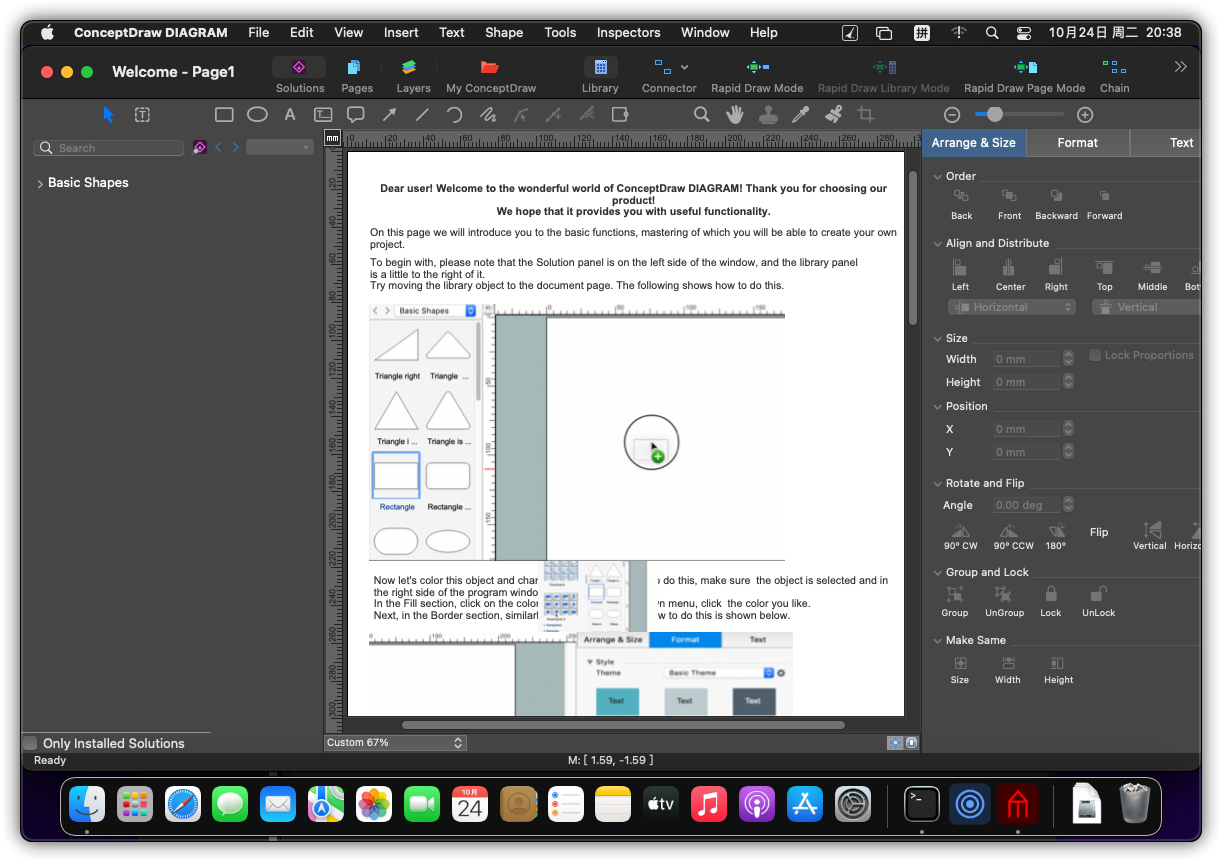Pick the Eyedropper tool
This screenshot has height=862, width=1222.
800,115
